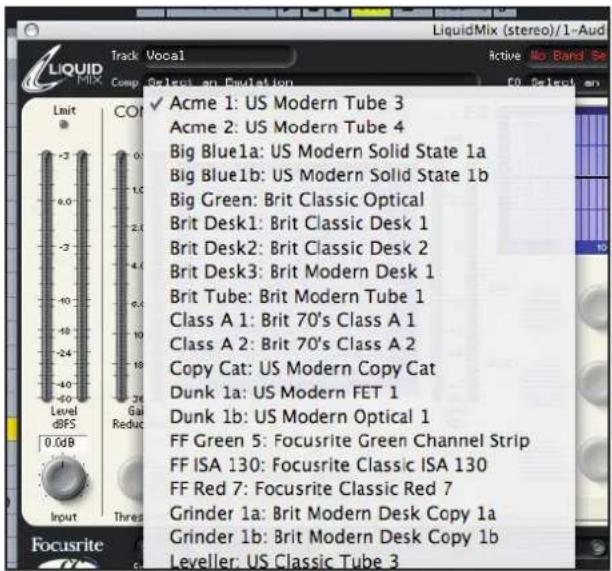612x571 pixels.
Task: Select Brit Desk3: Brit Modern Desk 1
Action: 359,272
